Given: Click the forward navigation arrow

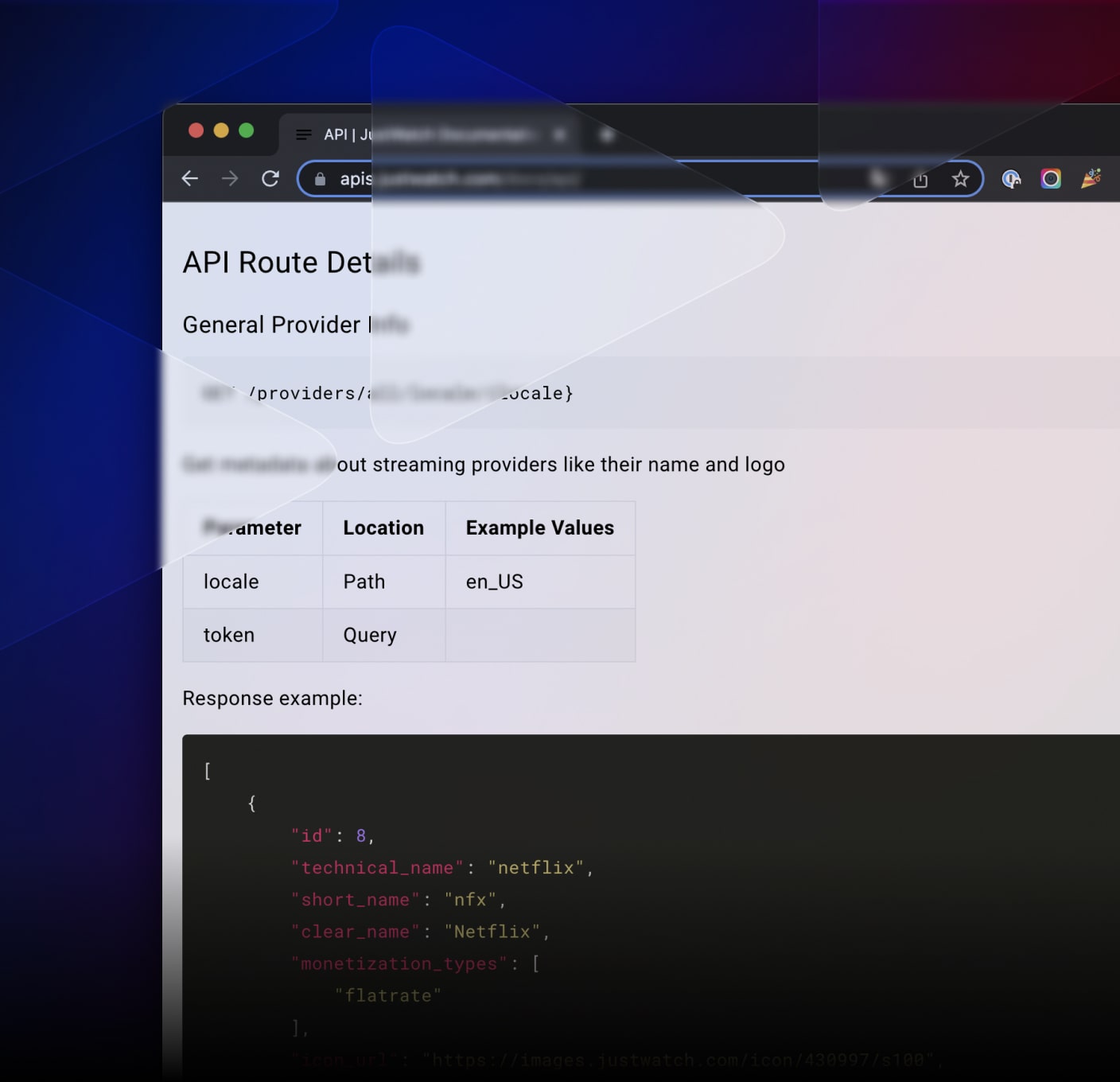Looking at the screenshot, I should point(230,178).
